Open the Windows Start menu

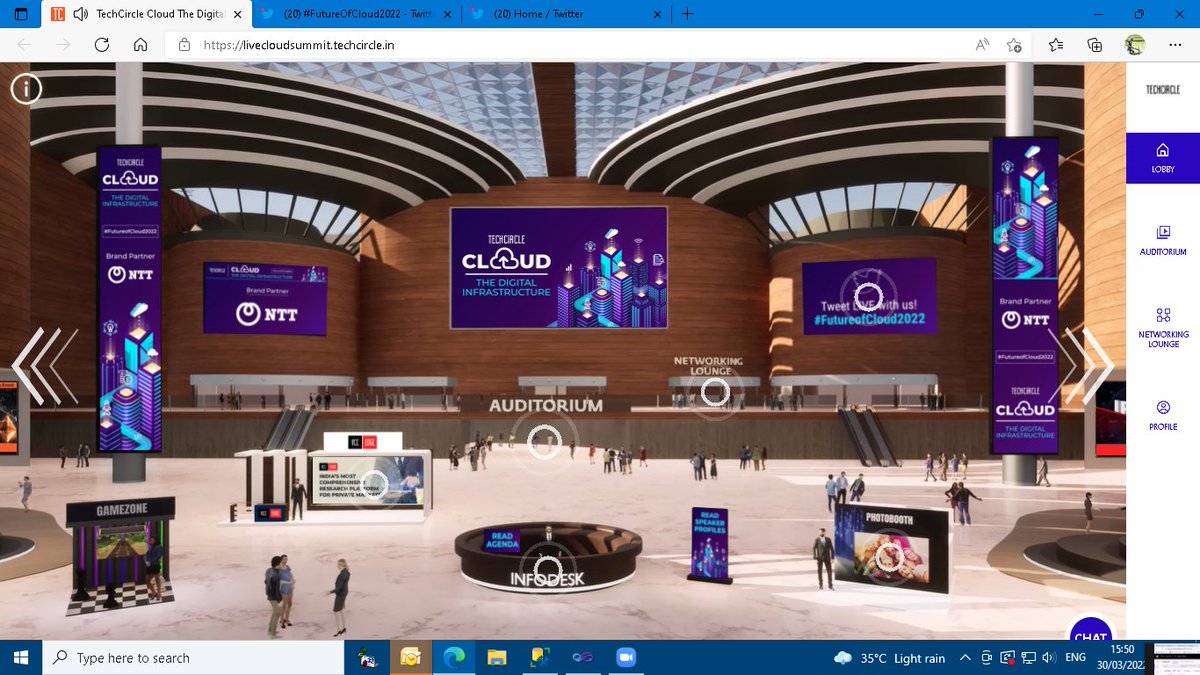(x=22, y=657)
